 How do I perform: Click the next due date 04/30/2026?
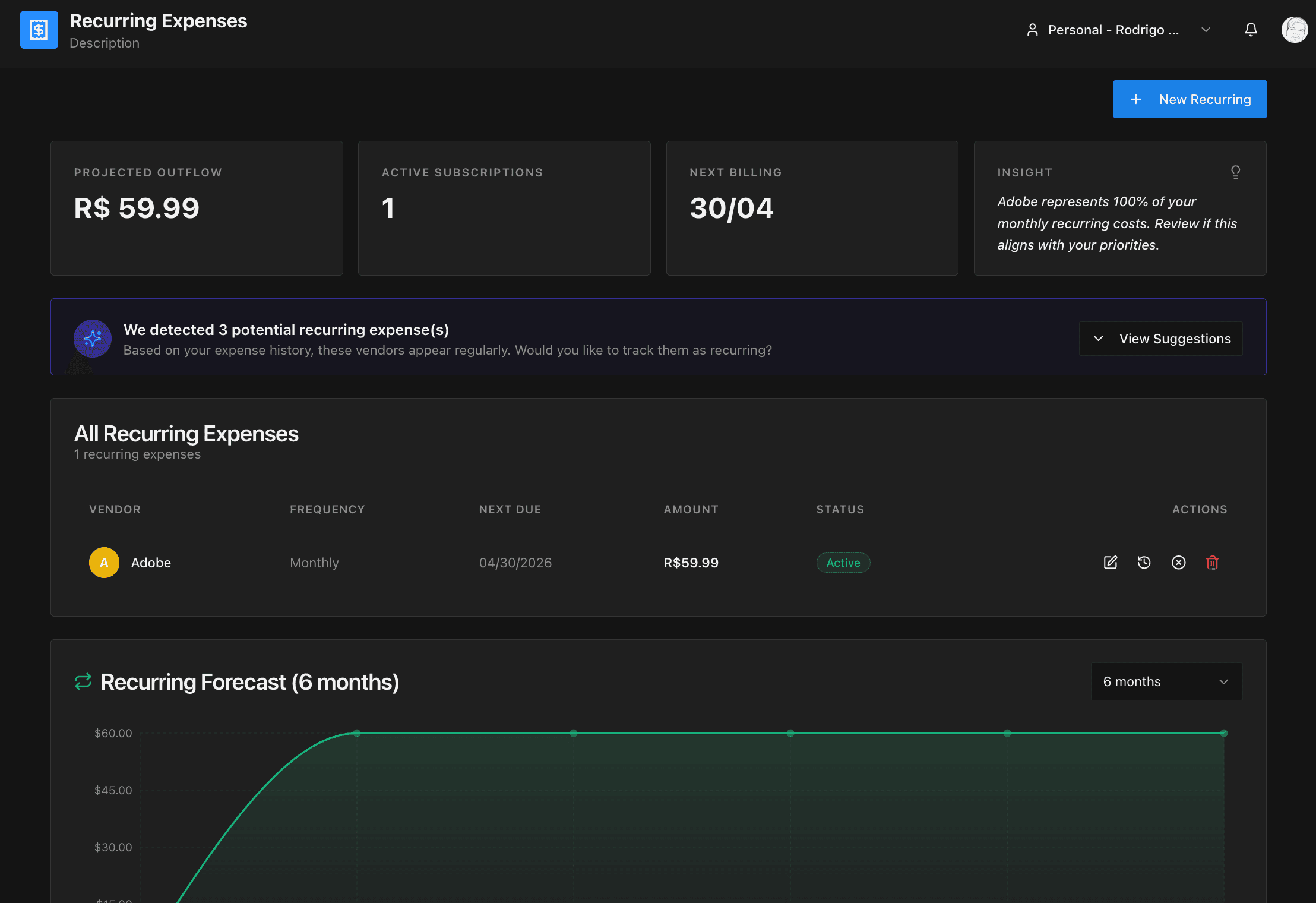coord(515,563)
